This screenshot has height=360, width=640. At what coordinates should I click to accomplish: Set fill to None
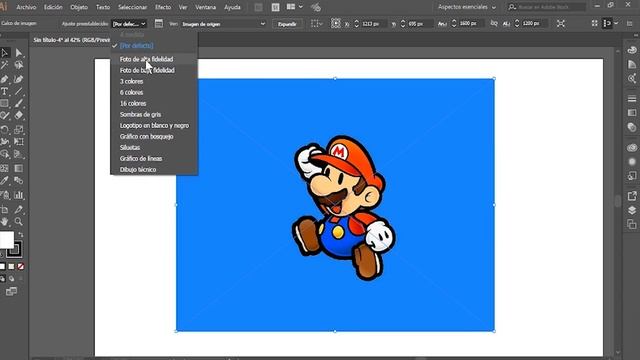tap(21, 267)
